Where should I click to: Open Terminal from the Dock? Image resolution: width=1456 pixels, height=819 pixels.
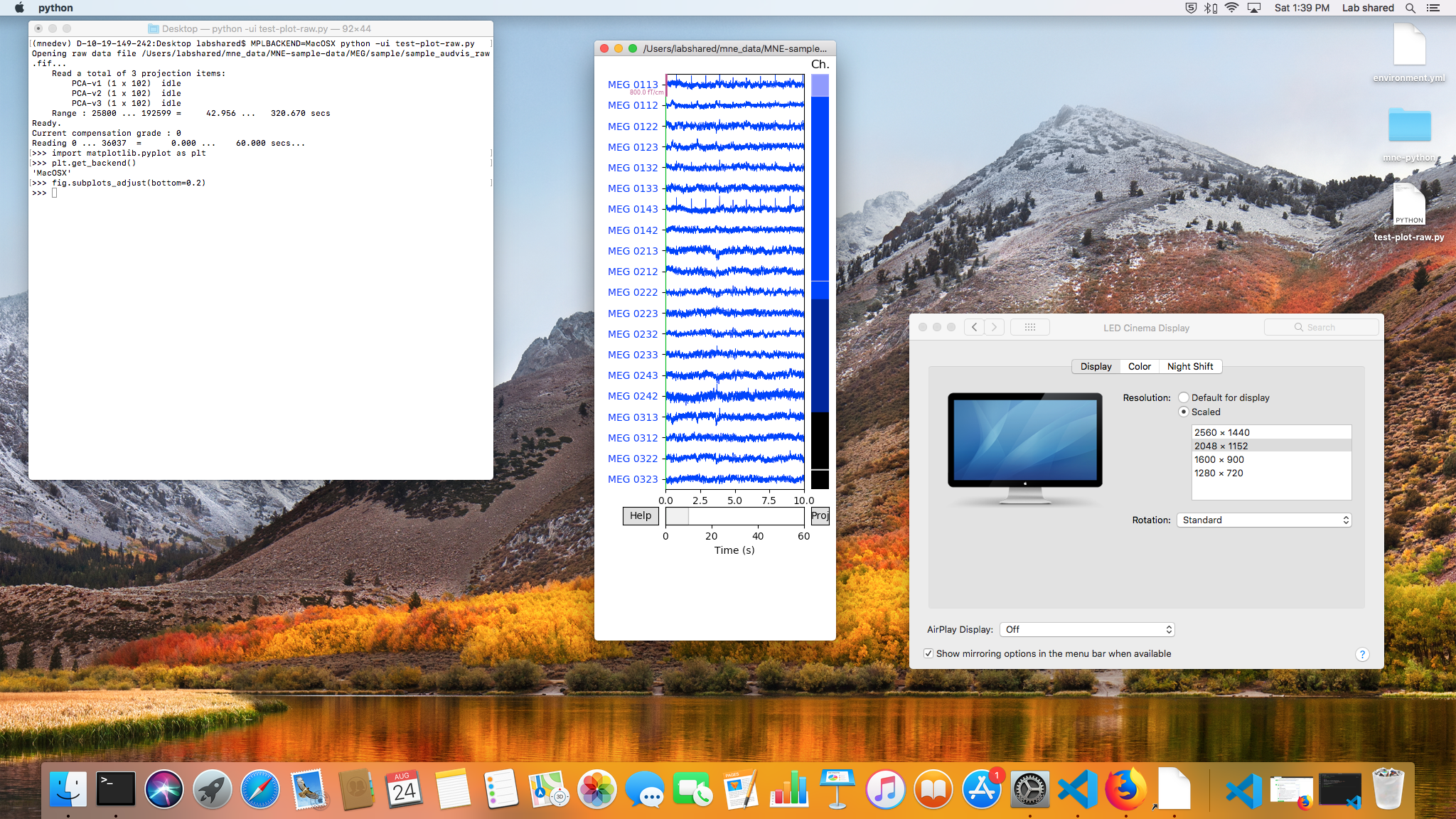116,790
